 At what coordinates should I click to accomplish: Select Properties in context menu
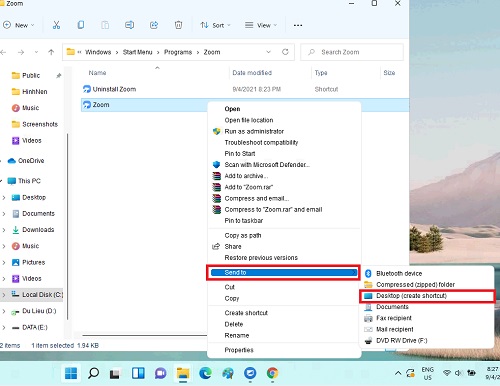[239, 350]
